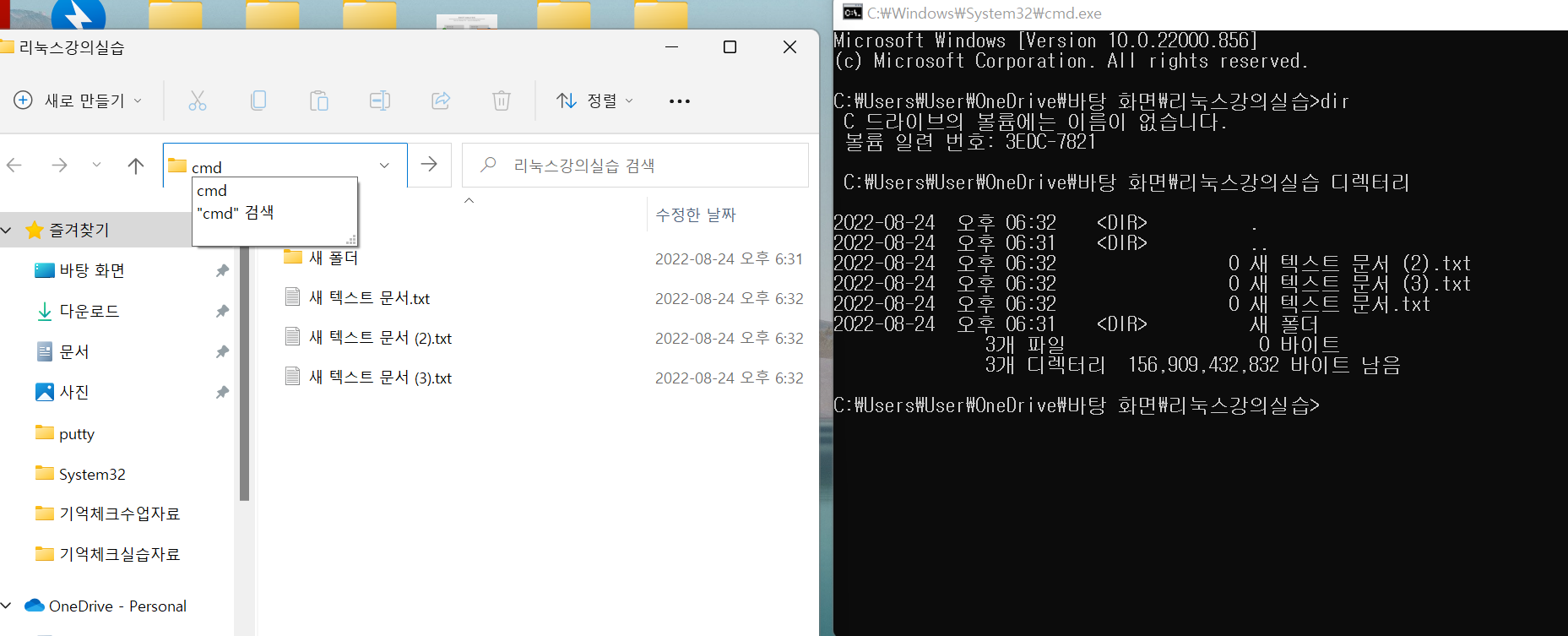Screen dimensions: 1568x636
Task: Close the 리눅스강의실습 Explorer window
Action: click(789, 47)
